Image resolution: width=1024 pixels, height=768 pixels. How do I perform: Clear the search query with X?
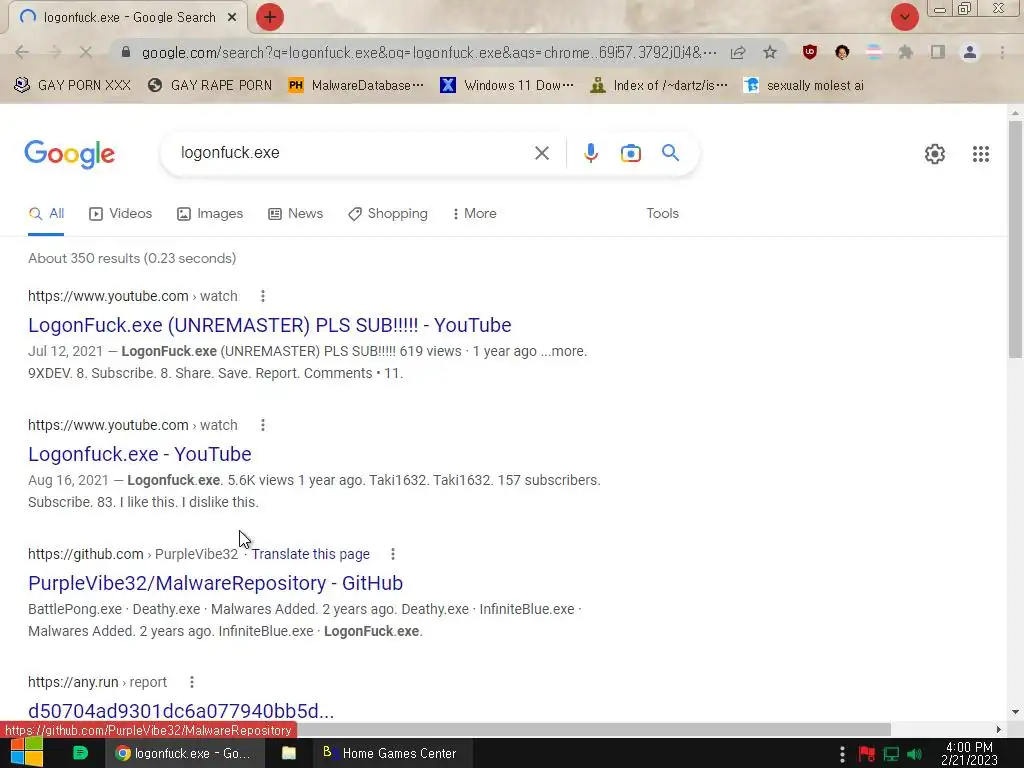coord(541,153)
